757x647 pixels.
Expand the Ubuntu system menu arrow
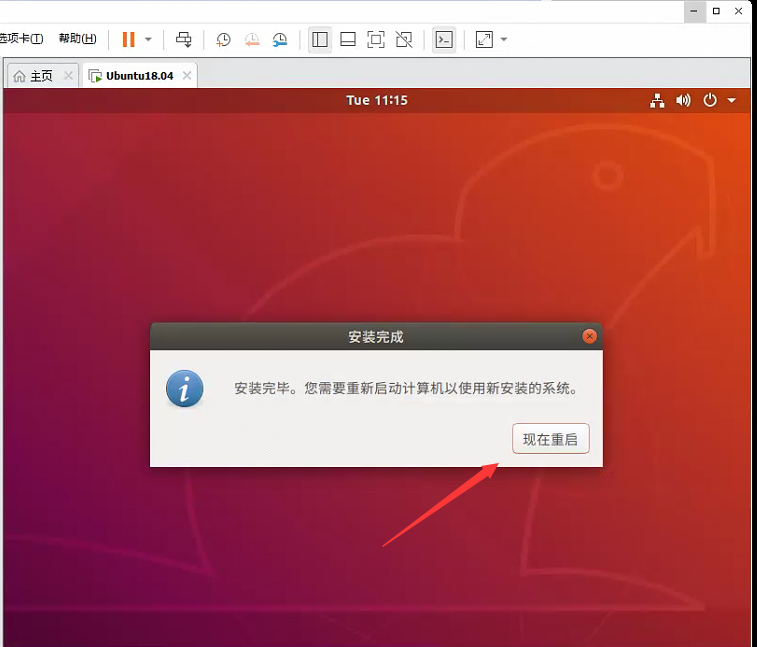[x=731, y=100]
